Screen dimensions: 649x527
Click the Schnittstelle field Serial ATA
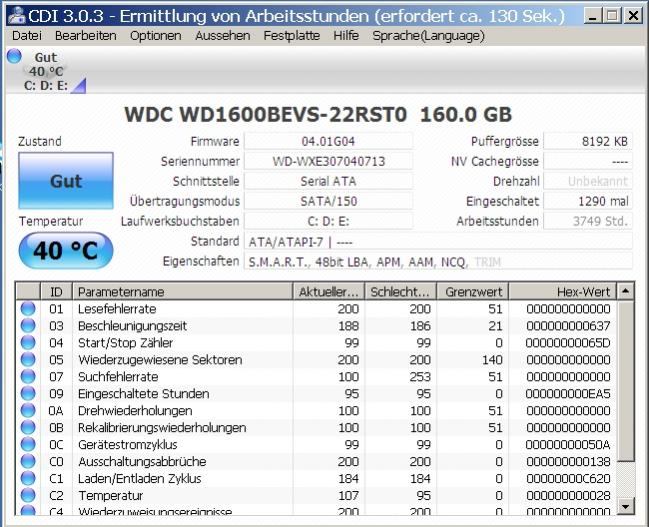(328, 181)
